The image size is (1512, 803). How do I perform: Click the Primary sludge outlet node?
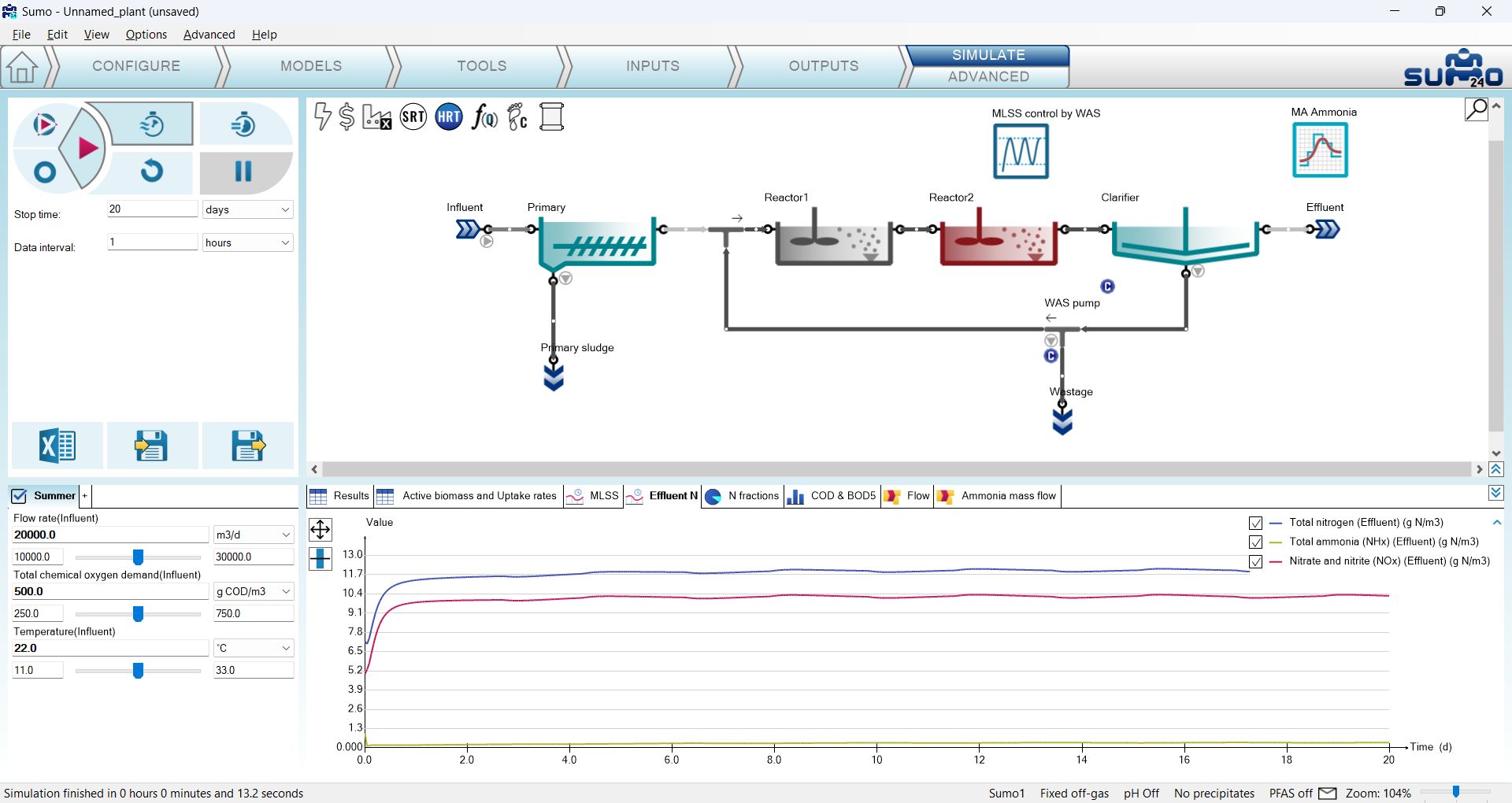click(554, 376)
